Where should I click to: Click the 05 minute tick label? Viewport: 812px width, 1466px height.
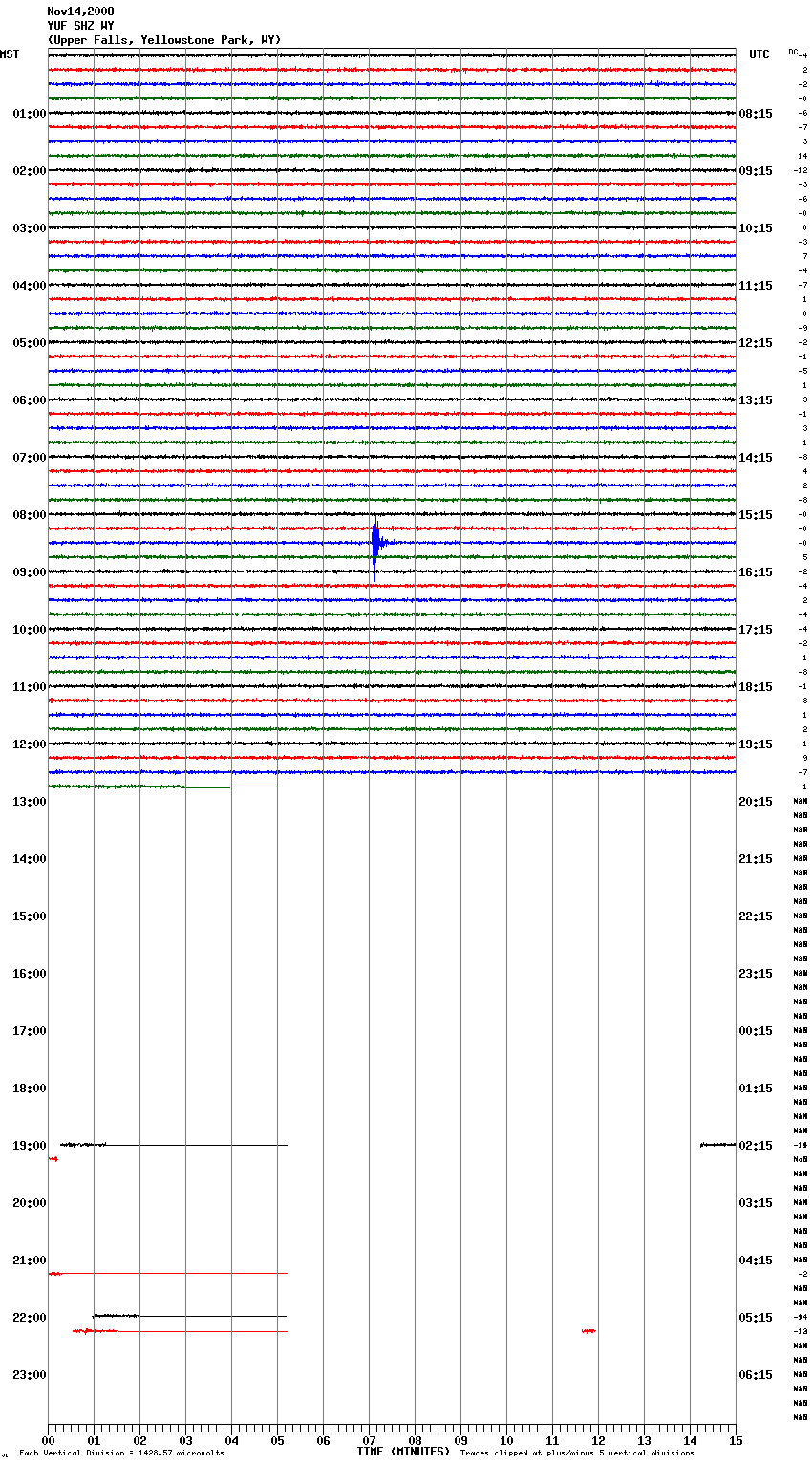(x=277, y=1440)
